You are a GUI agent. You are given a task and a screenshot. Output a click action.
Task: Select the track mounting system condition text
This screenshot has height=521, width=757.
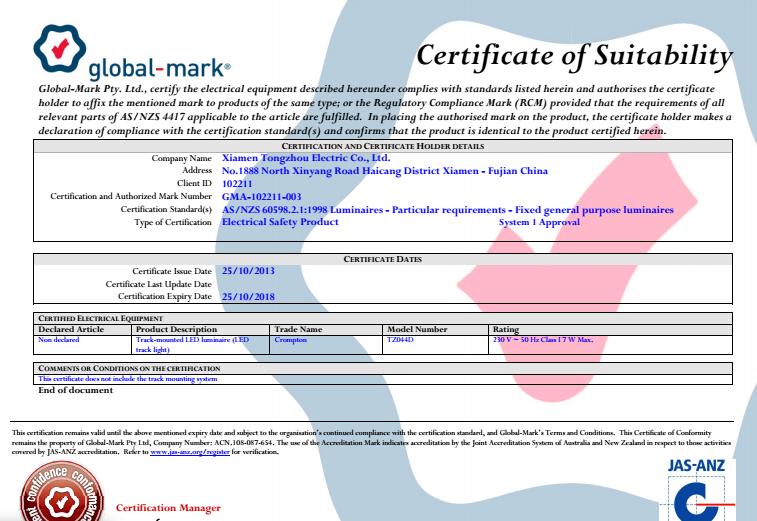127,379
